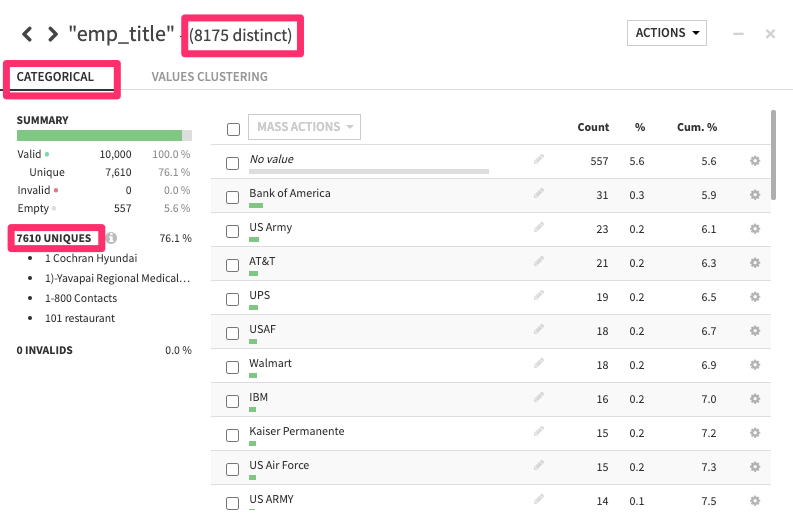Select the USAF row checkbox

tap(233, 332)
